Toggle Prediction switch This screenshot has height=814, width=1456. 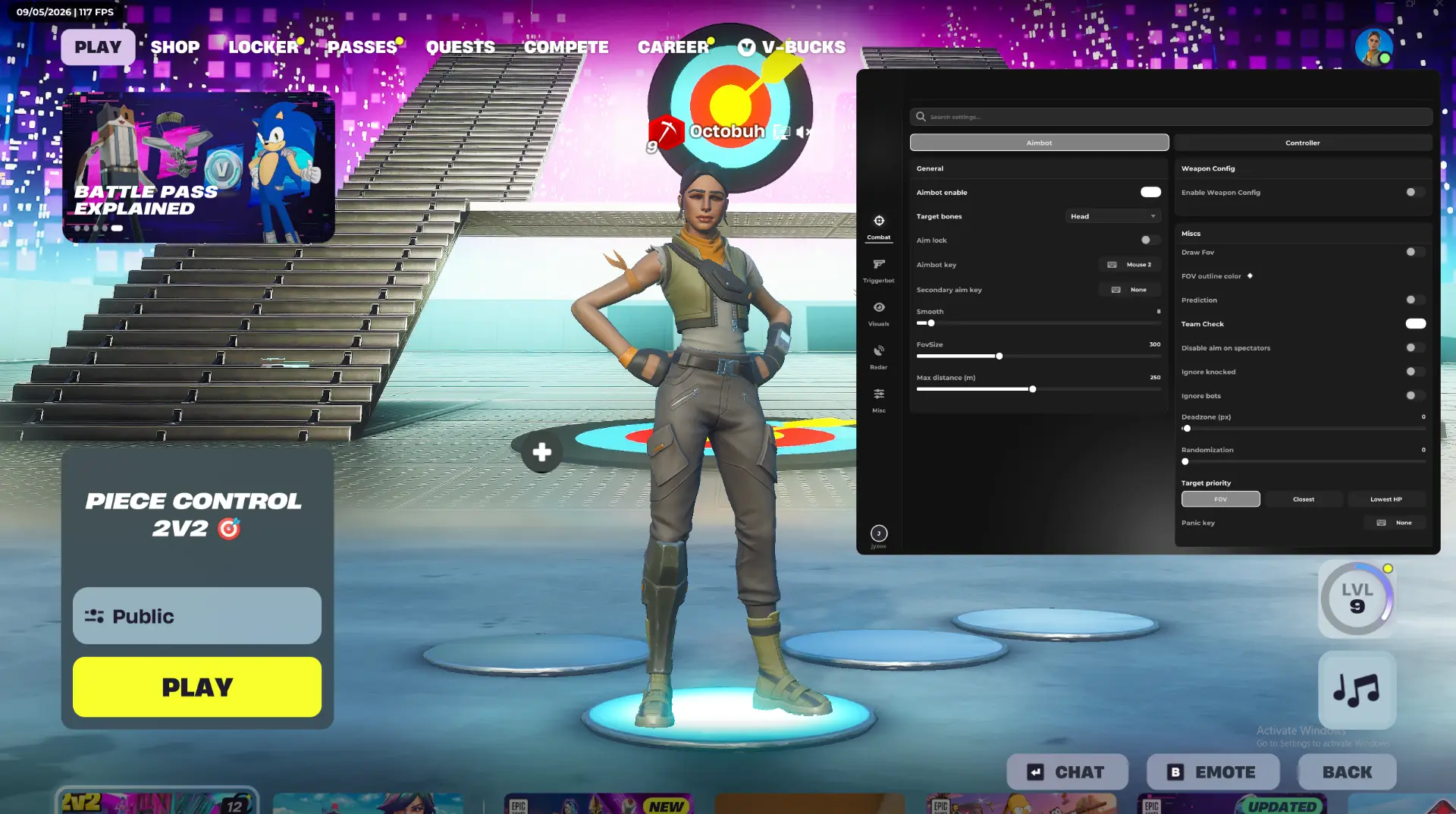tap(1415, 300)
